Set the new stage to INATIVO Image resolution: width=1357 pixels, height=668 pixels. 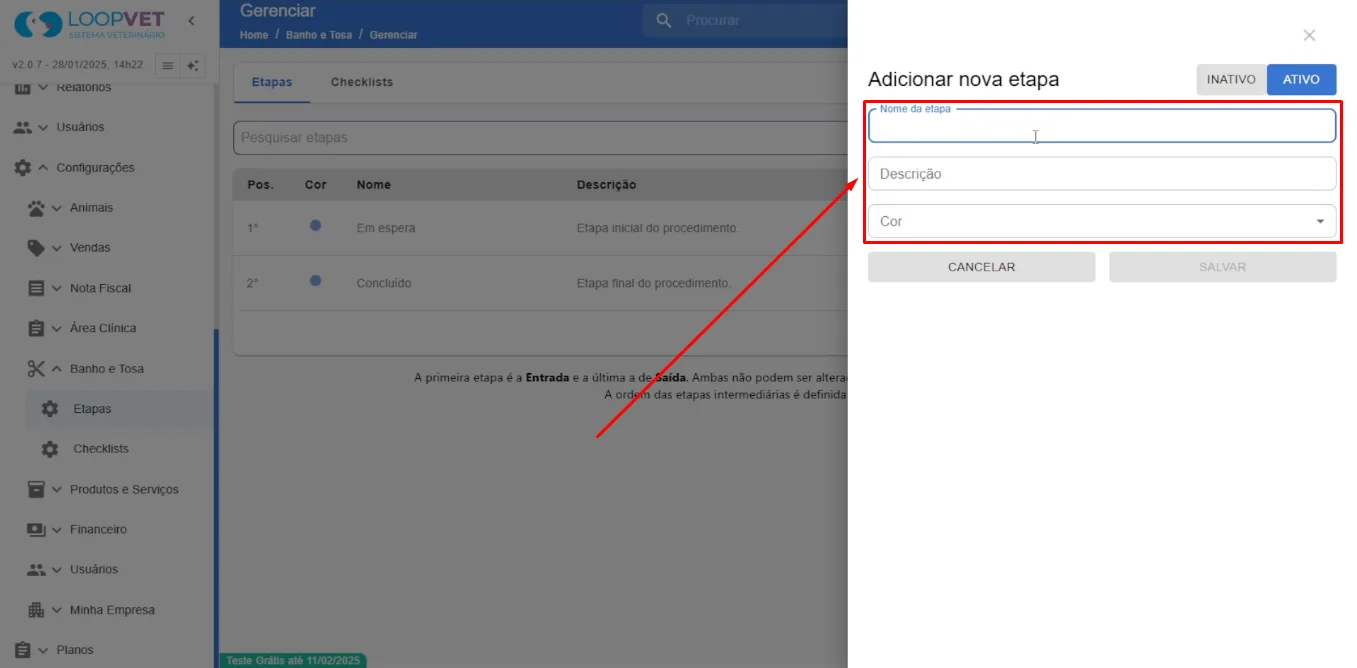click(1231, 79)
